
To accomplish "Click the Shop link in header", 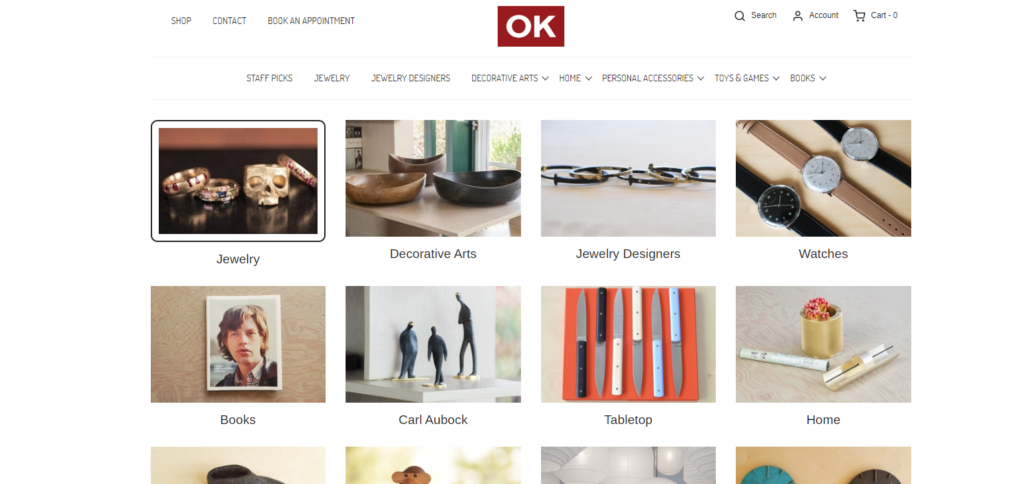I will click(181, 21).
